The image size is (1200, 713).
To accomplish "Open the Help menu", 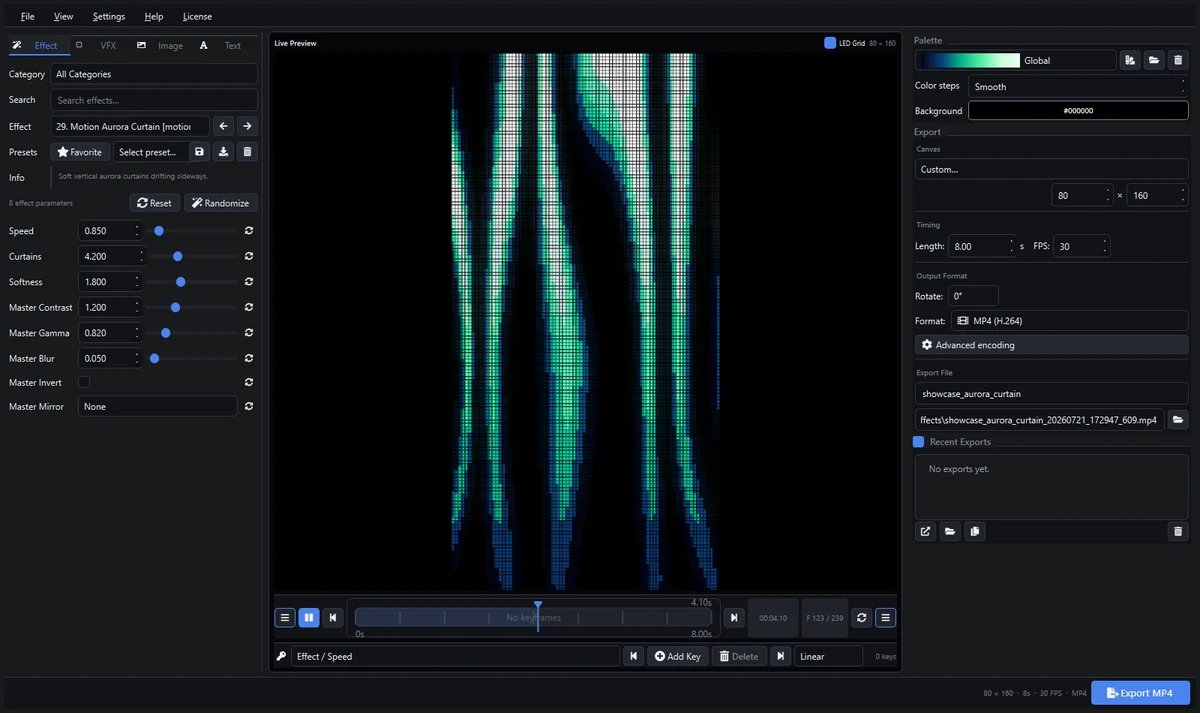I will (153, 16).
